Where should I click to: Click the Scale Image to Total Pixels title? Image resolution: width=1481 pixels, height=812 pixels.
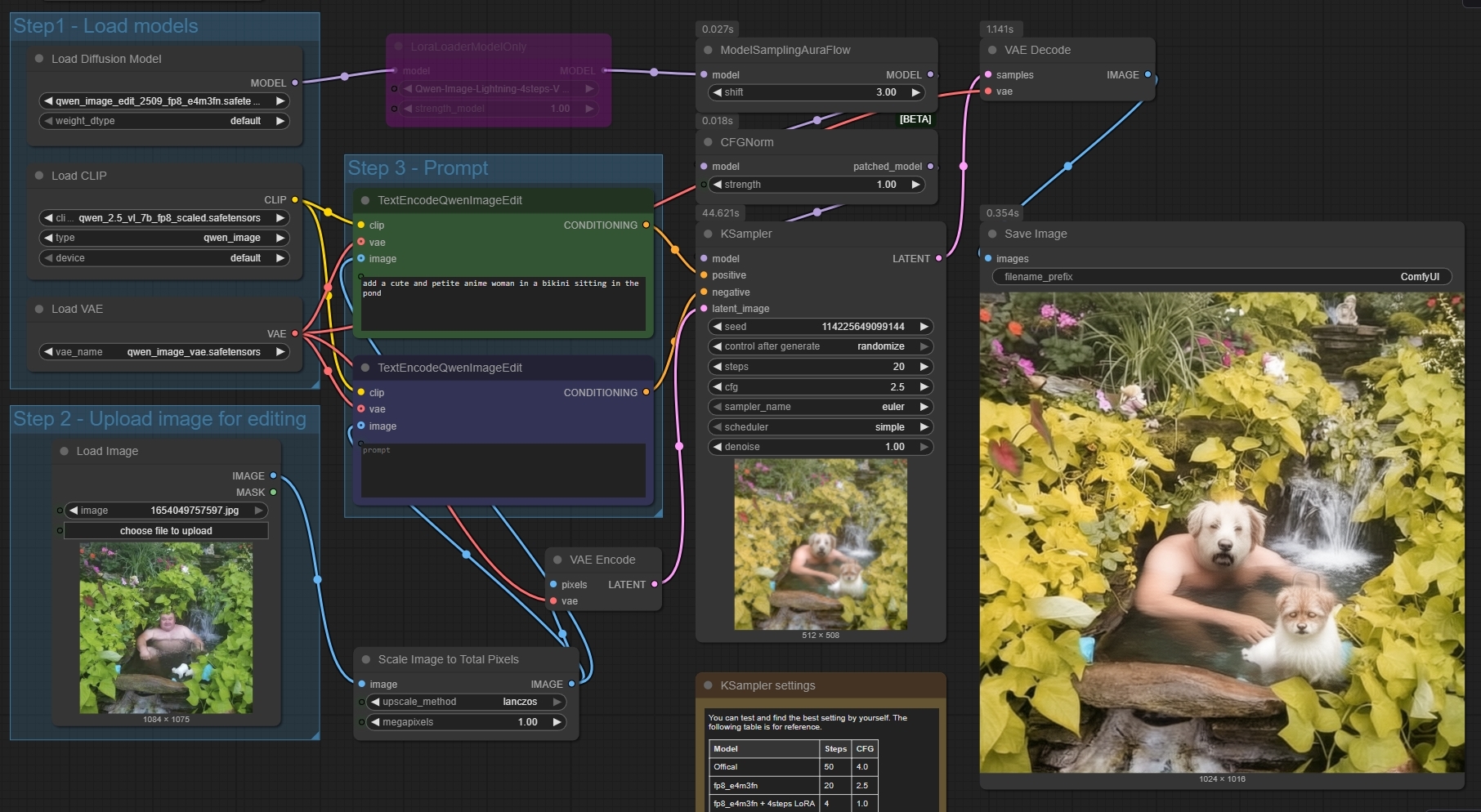448,659
